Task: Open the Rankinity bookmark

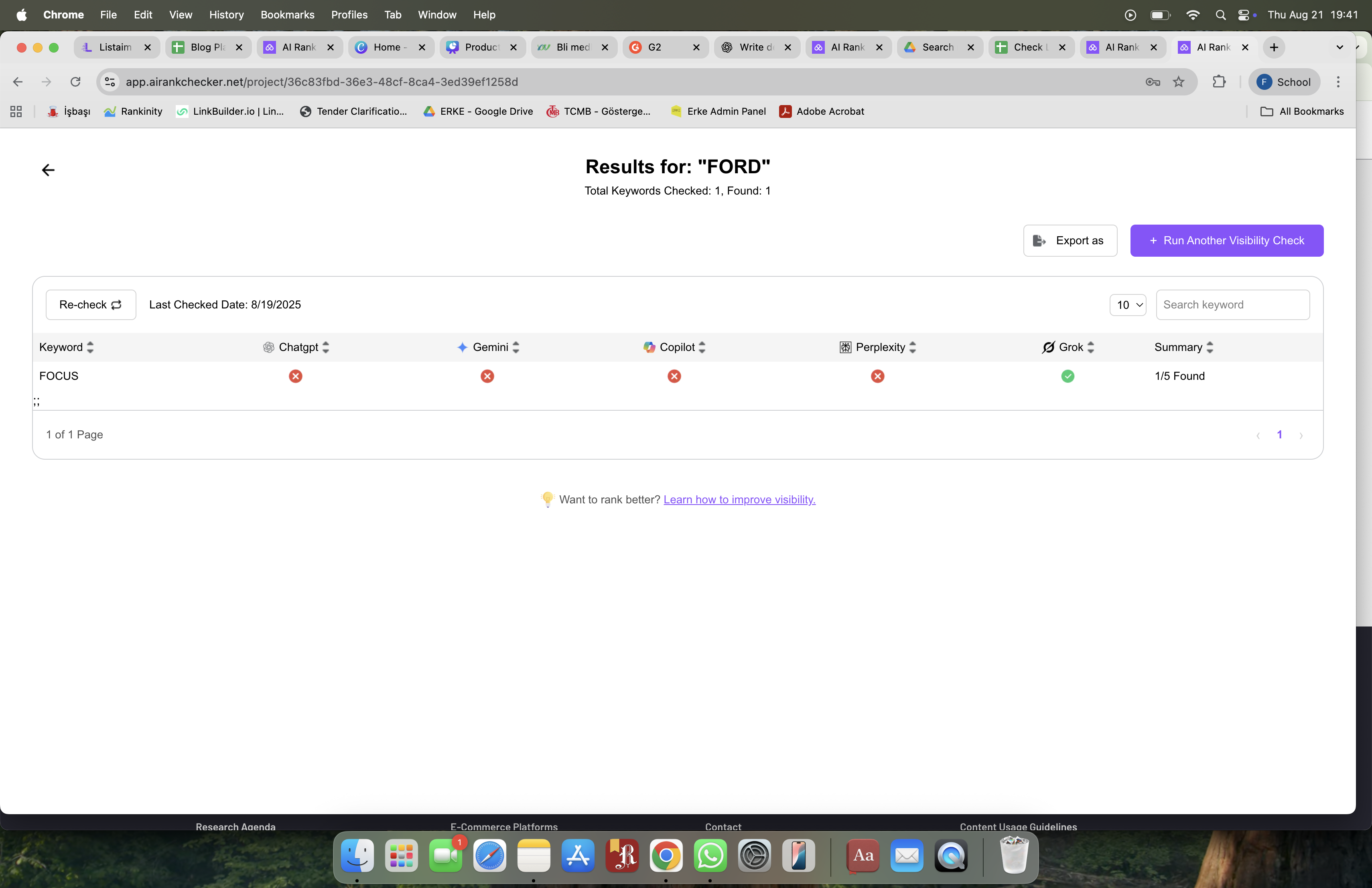Action: 133,111
